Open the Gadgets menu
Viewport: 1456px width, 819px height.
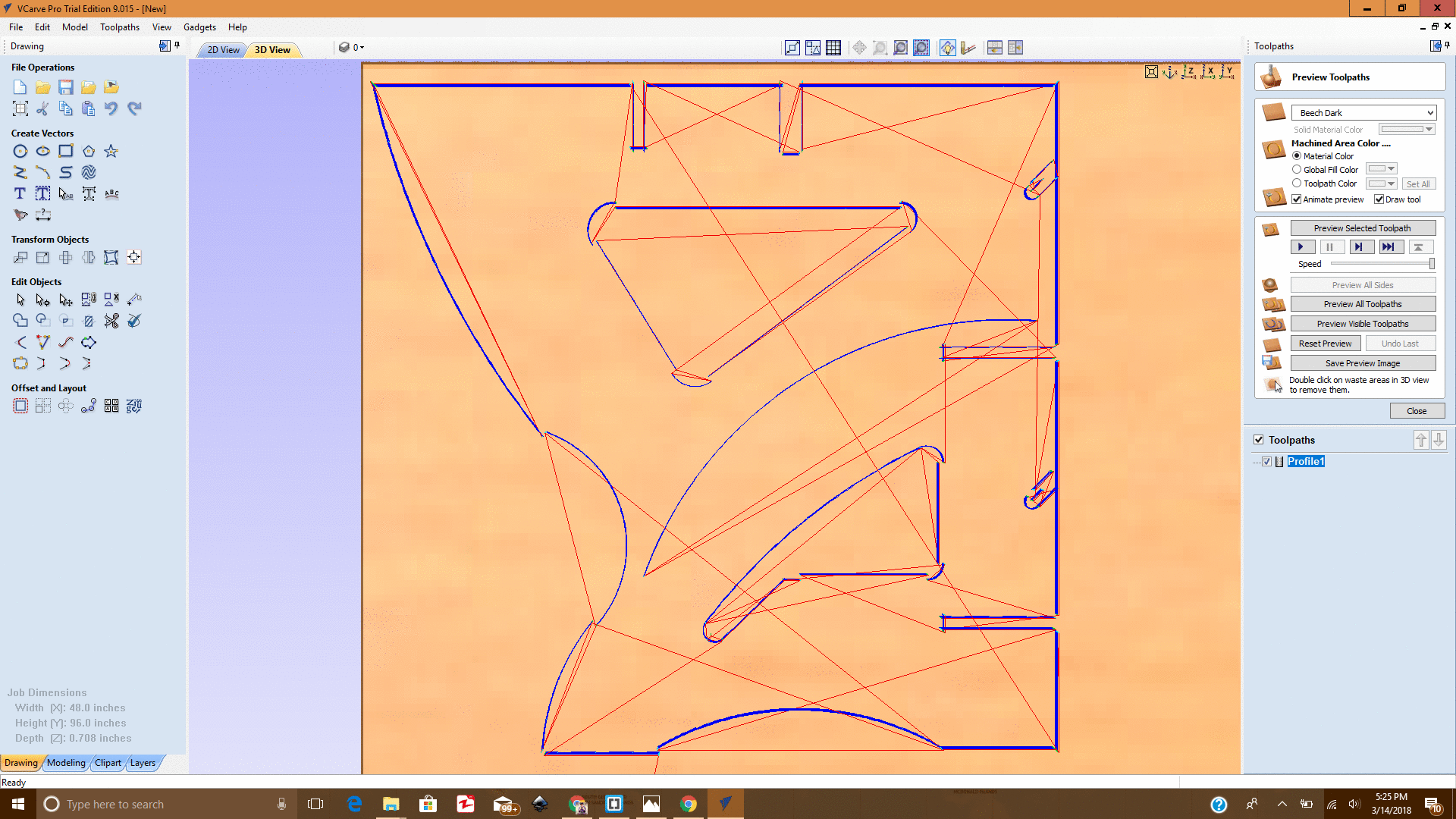199,27
